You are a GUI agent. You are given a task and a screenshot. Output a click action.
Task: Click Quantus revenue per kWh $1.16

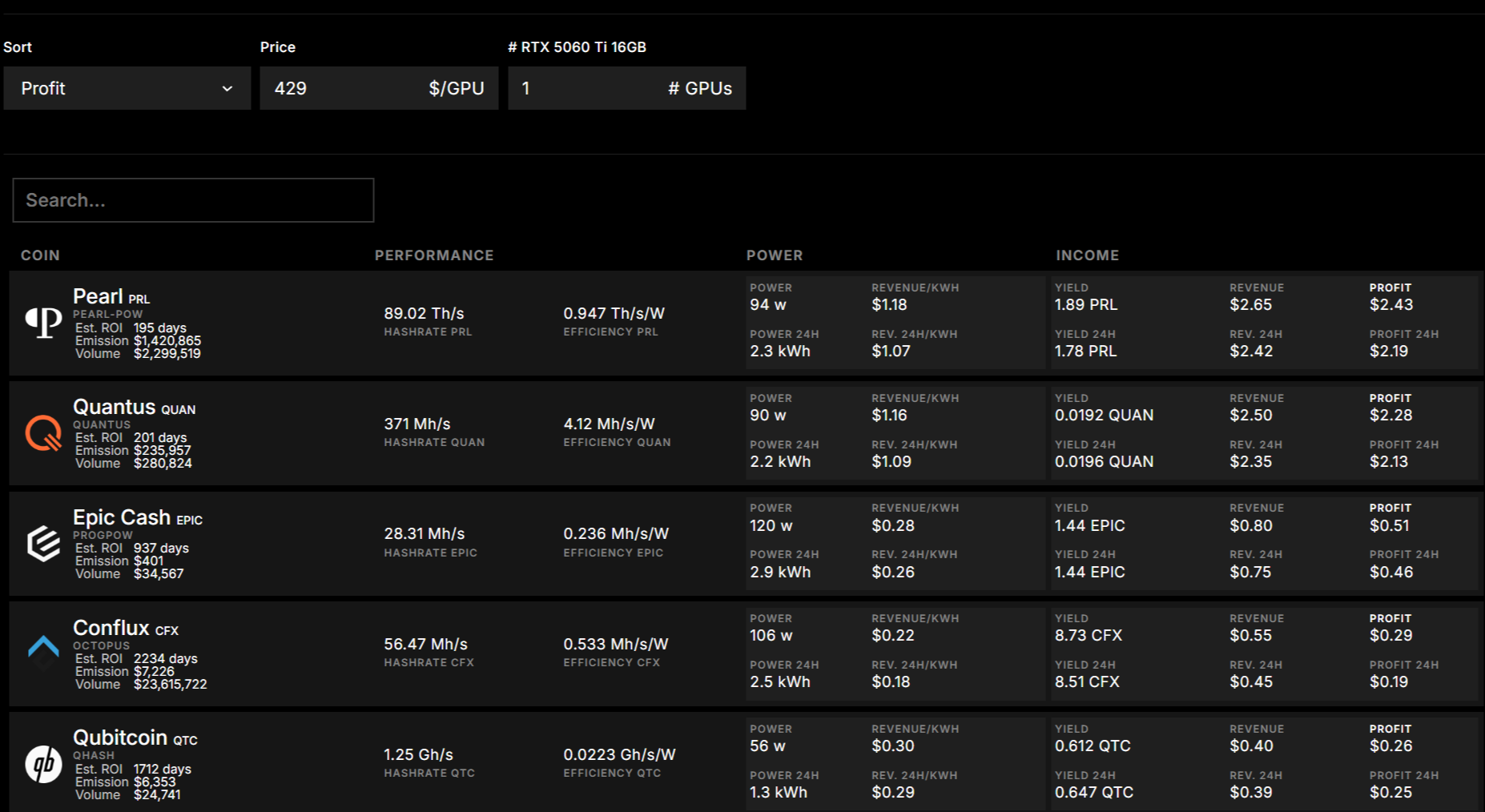click(890, 415)
